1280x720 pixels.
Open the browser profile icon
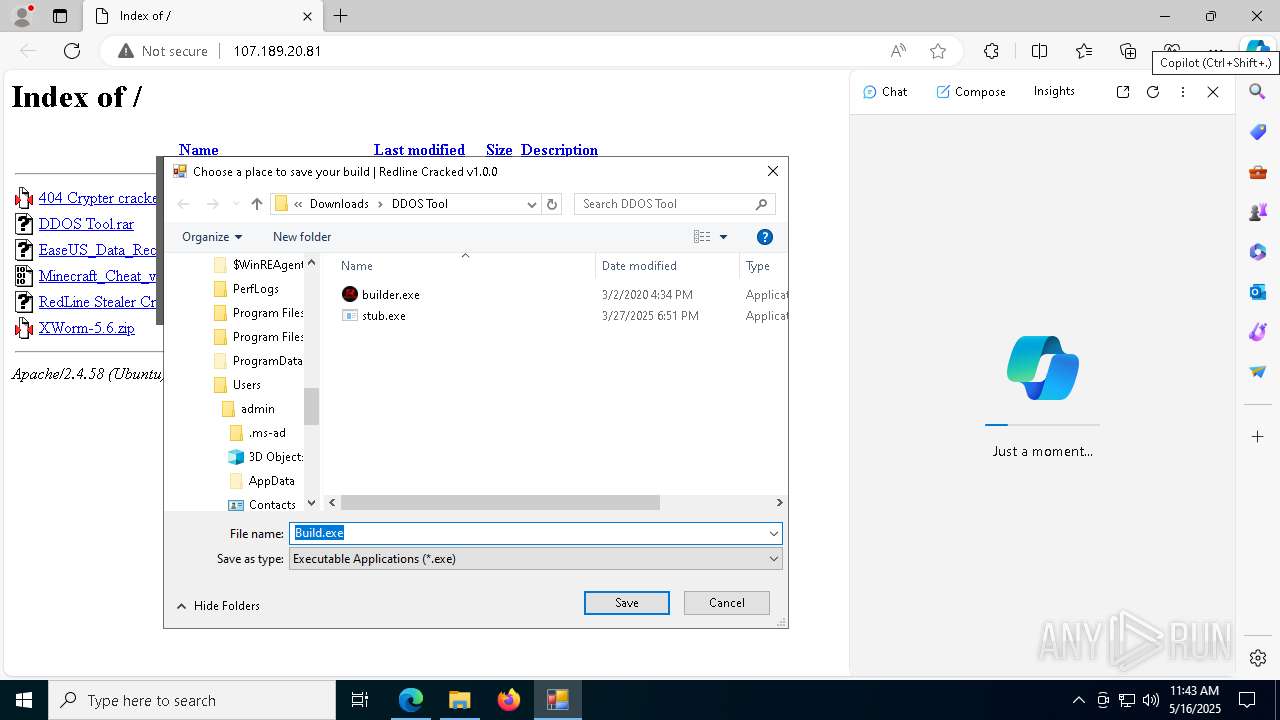[22, 16]
